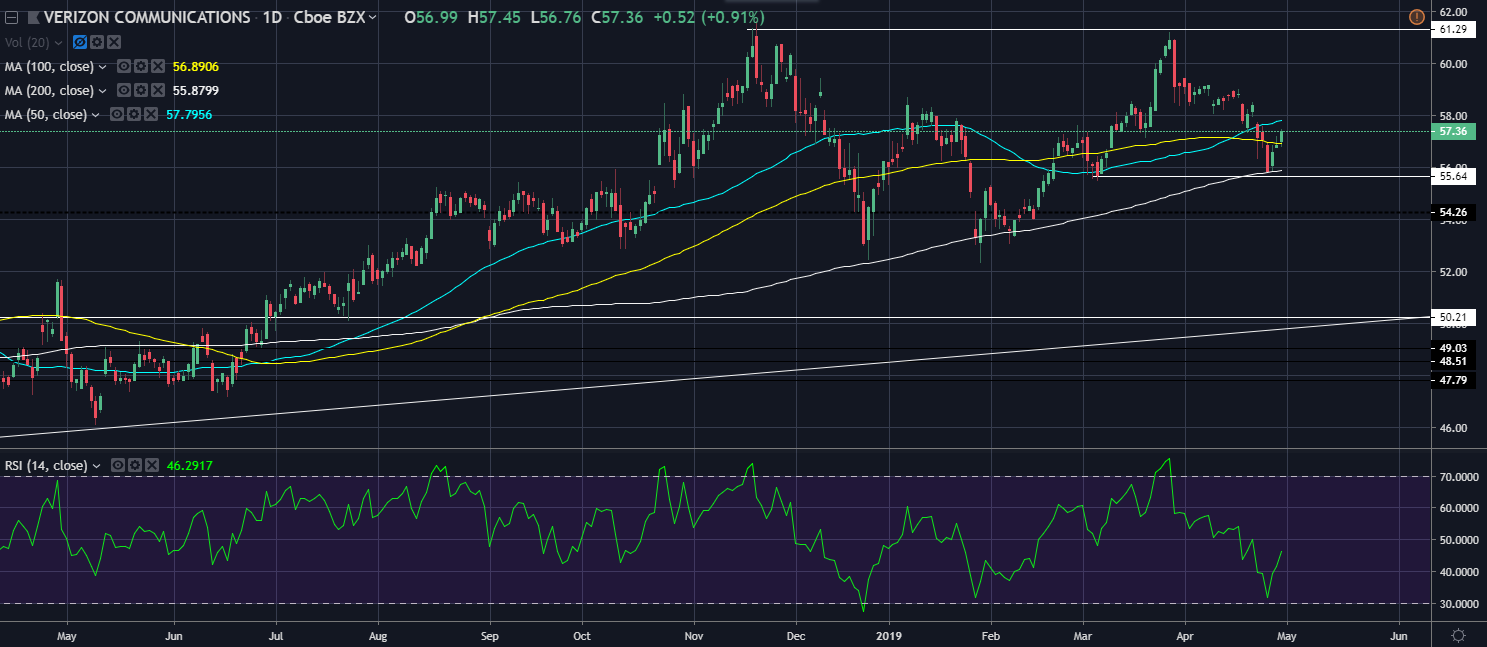Open settings for MA (200, close)
Viewport: 1487px width, 647px height.
pyautogui.click(x=140, y=90)
